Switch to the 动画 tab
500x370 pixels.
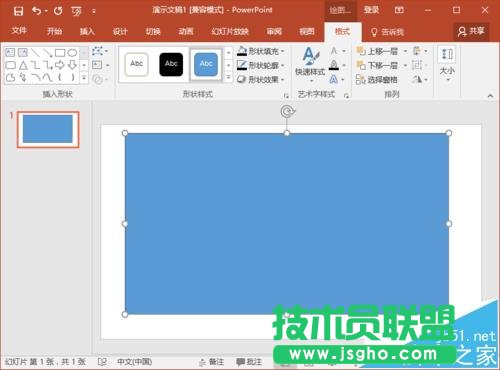click(186, 31)
